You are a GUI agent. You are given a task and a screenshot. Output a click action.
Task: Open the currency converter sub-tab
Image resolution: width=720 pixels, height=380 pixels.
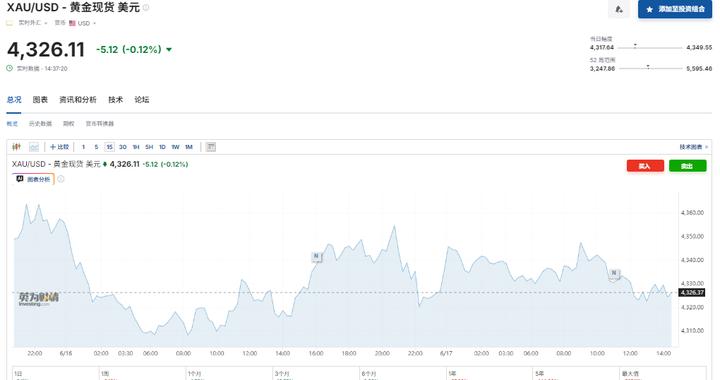click(100, 123)
